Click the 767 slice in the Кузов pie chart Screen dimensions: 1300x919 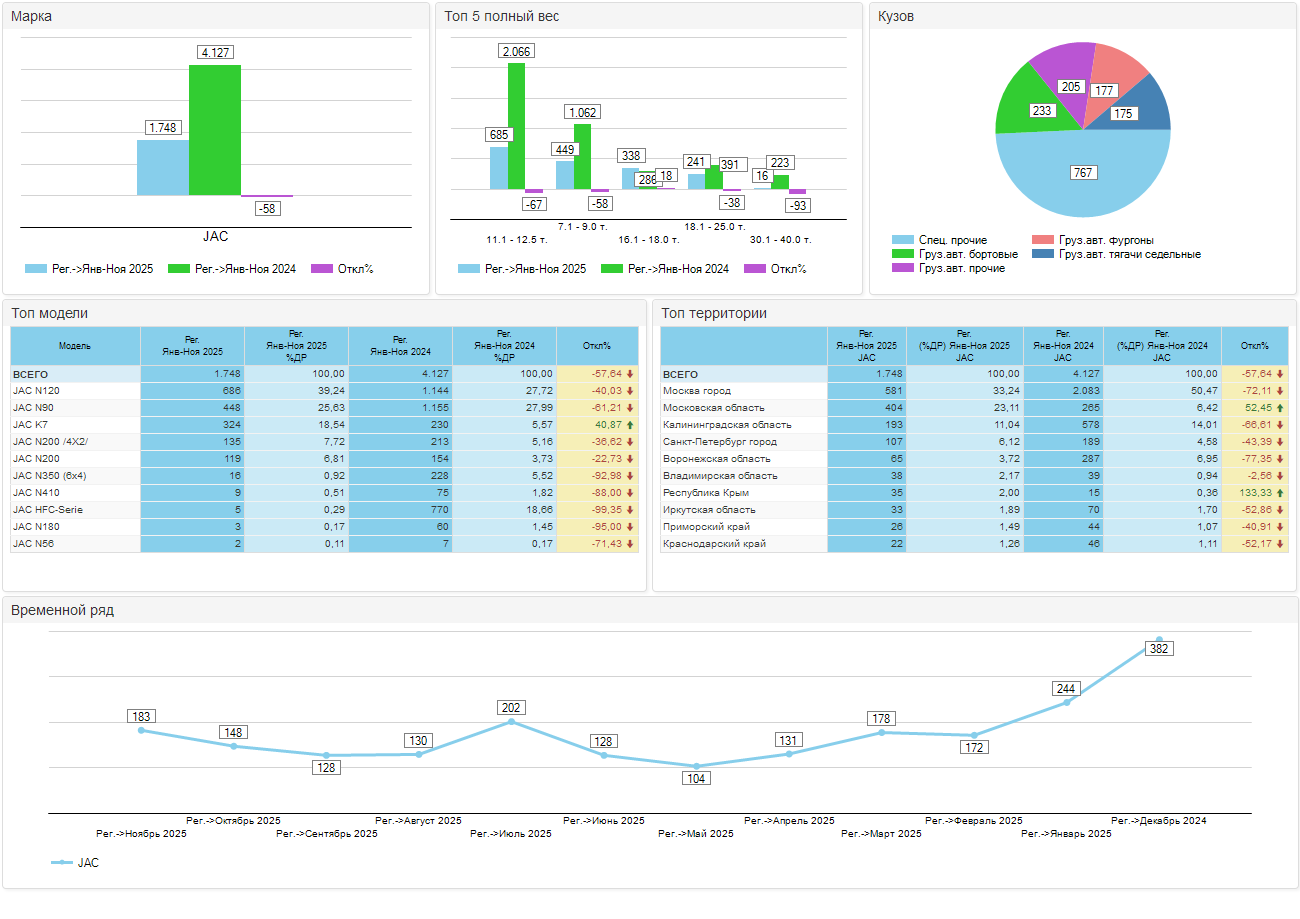(1082, 173)
